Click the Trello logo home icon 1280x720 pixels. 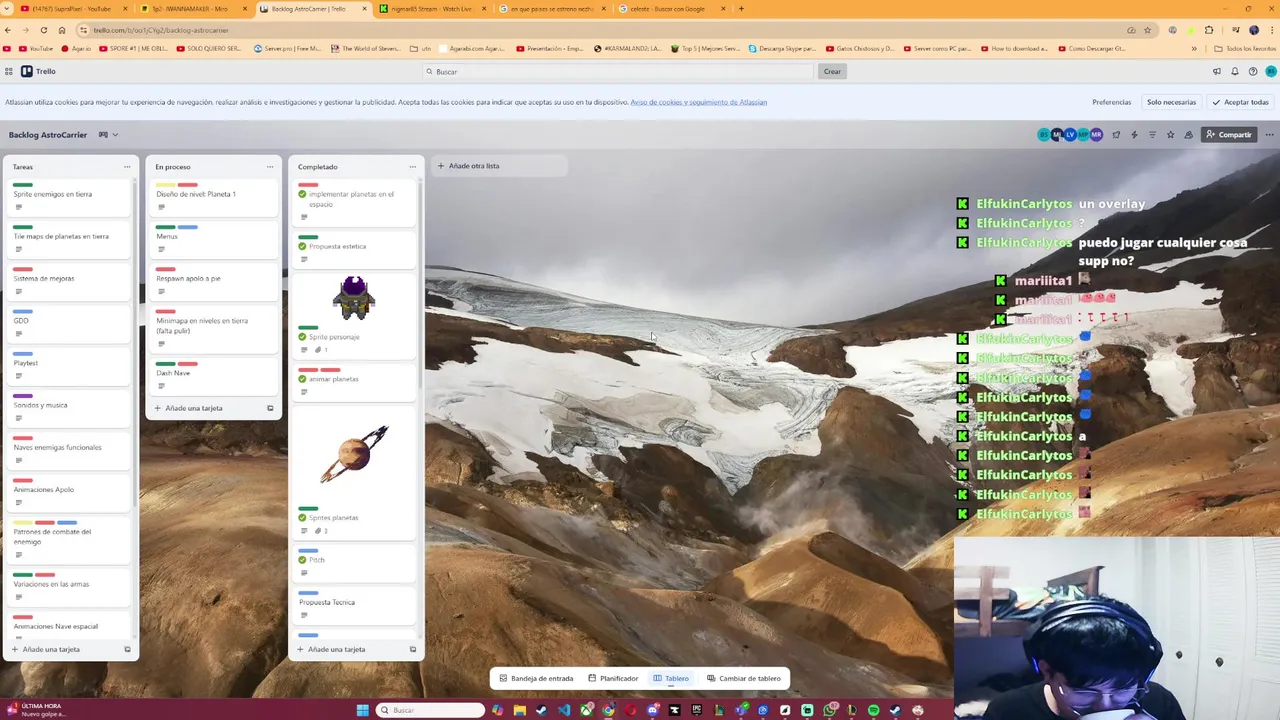click(x=39, y=71)
